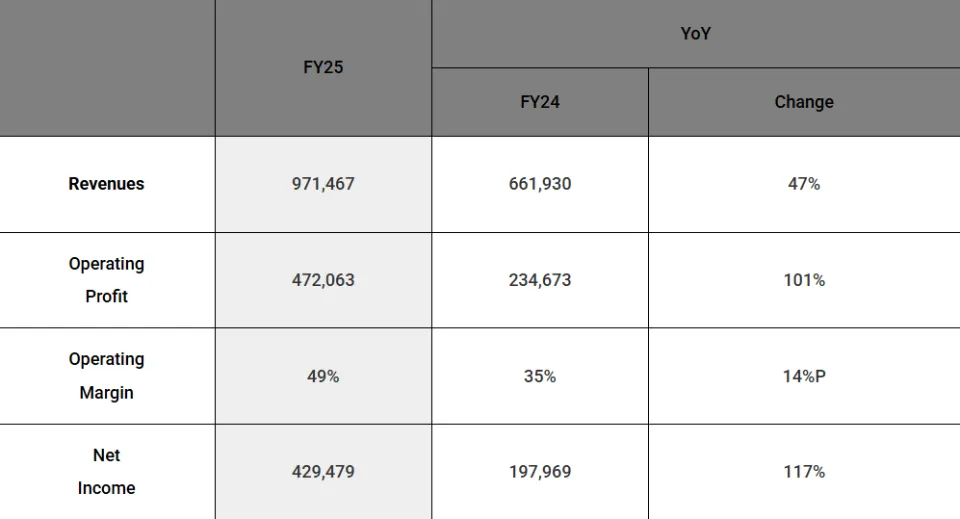This screenshot has height=519, width=960.
Task: Select the 117% net income change
Action: click(x=803, y=471)
